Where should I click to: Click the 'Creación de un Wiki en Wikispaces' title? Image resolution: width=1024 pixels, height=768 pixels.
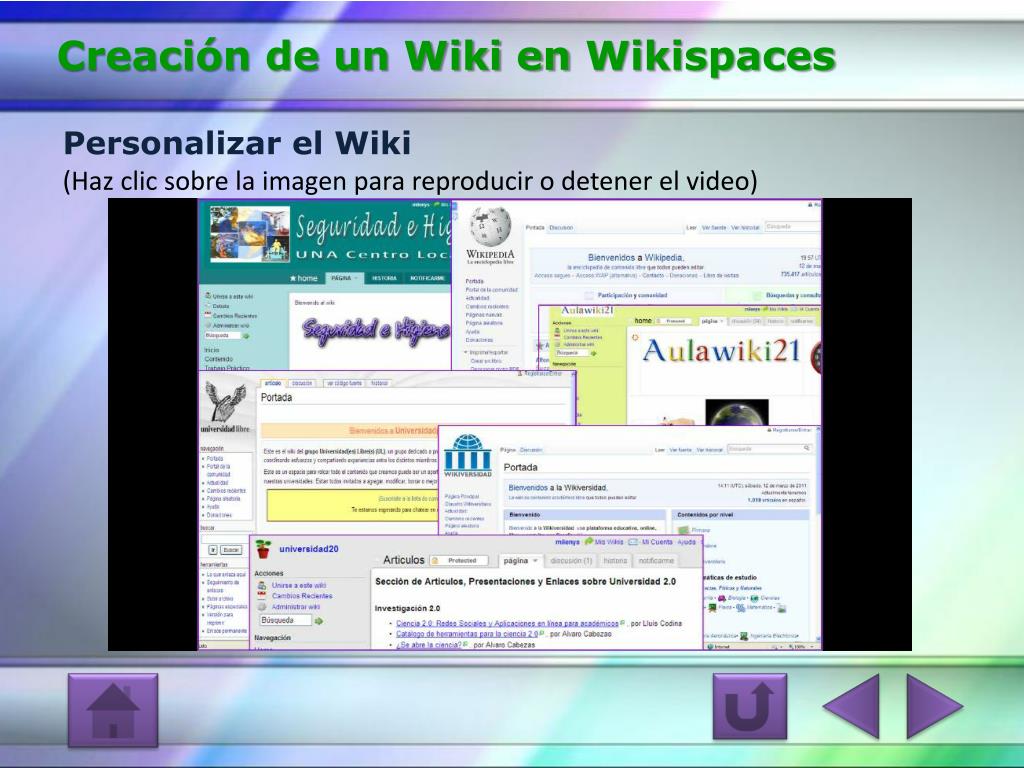(x=447, y=56)
